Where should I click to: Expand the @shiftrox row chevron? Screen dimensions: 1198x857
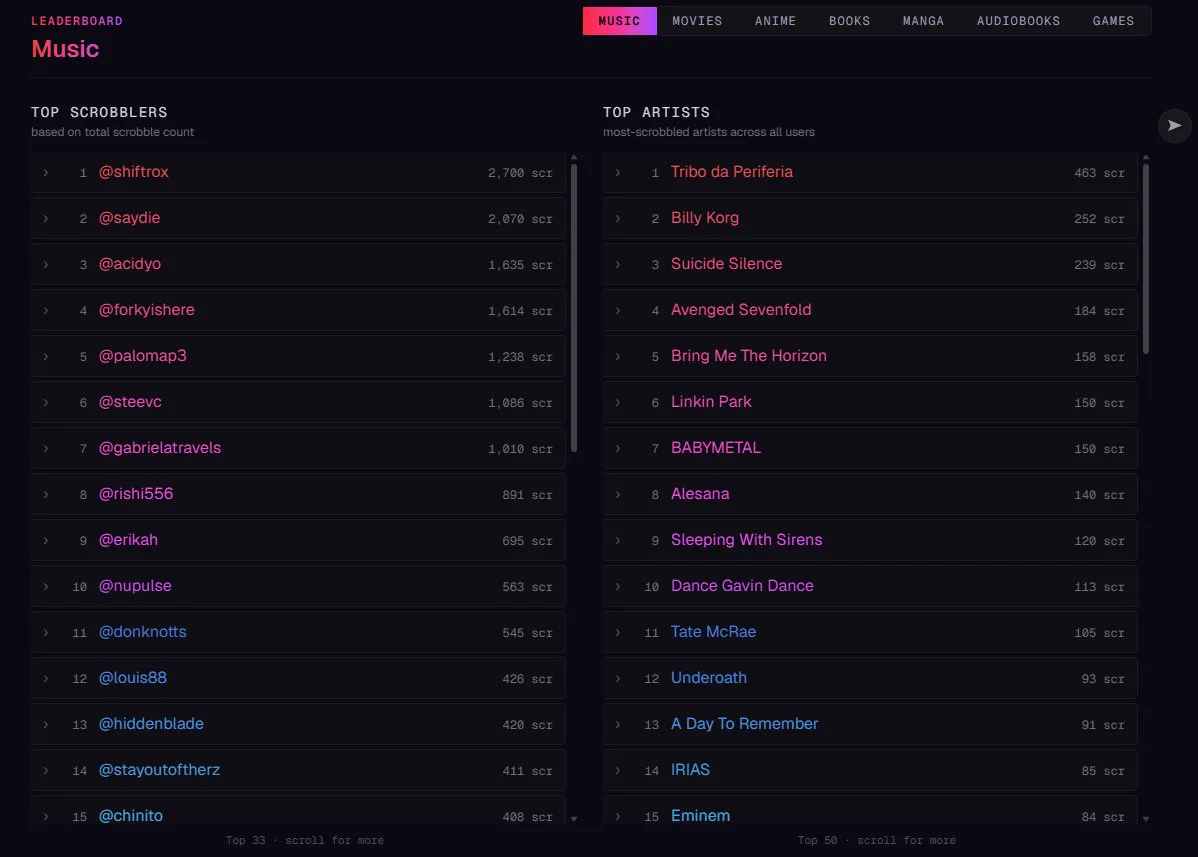[x=46, y=173]
